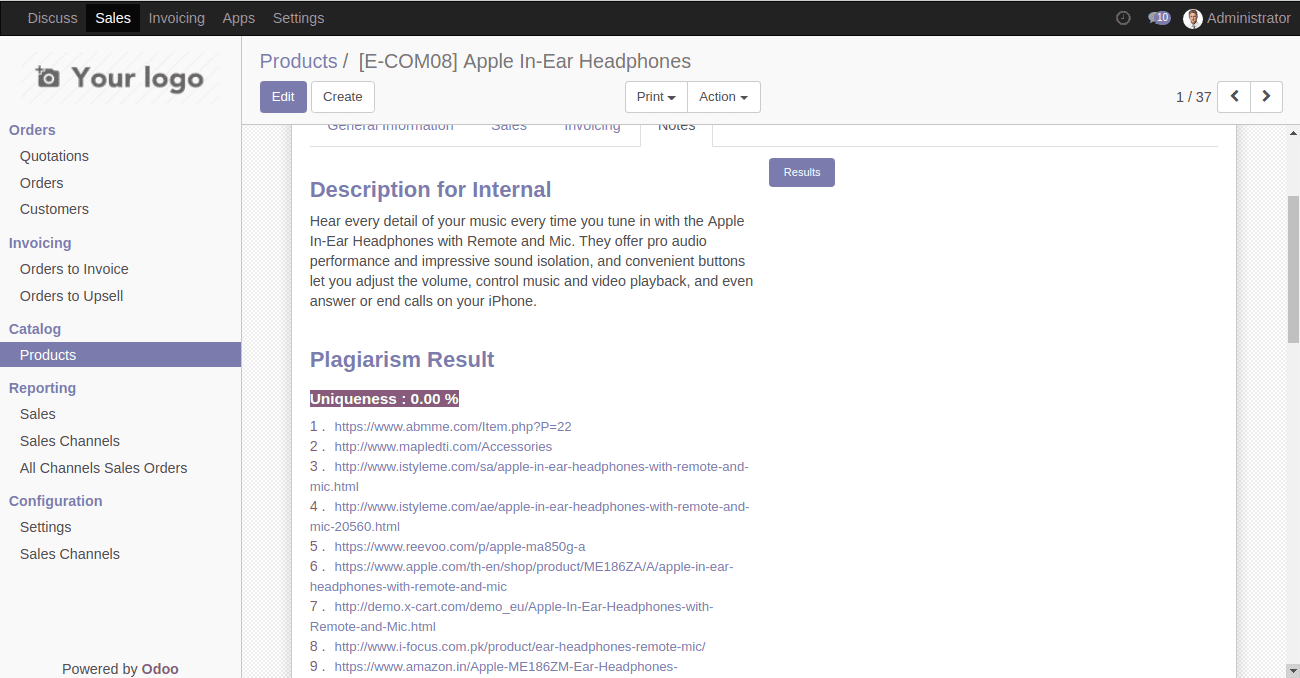
Task: Open the reevoo.com apple-ma850g-a link
Action: point(460,546)
